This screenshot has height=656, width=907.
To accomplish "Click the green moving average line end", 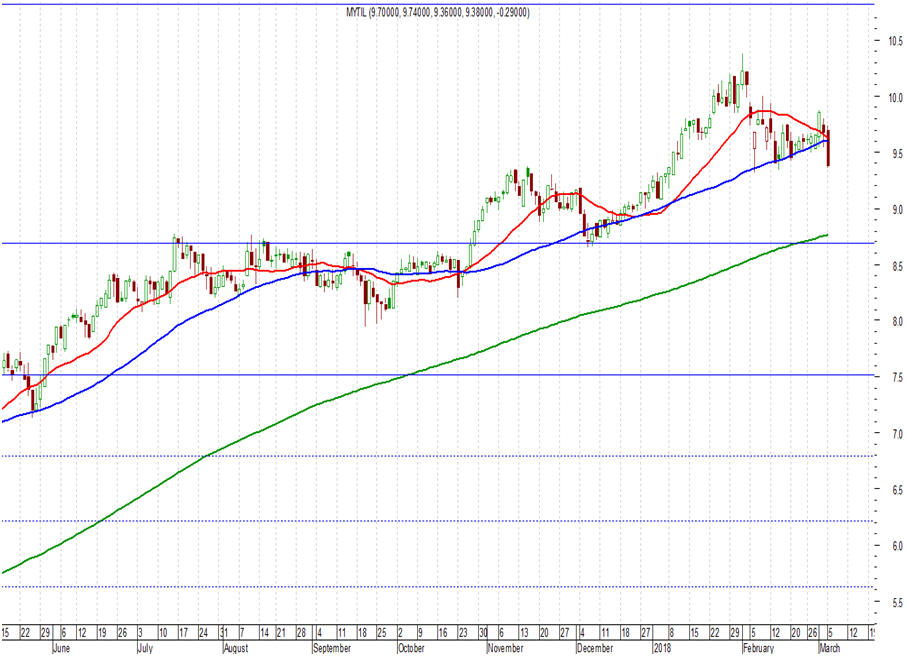I will pos(827,235).
